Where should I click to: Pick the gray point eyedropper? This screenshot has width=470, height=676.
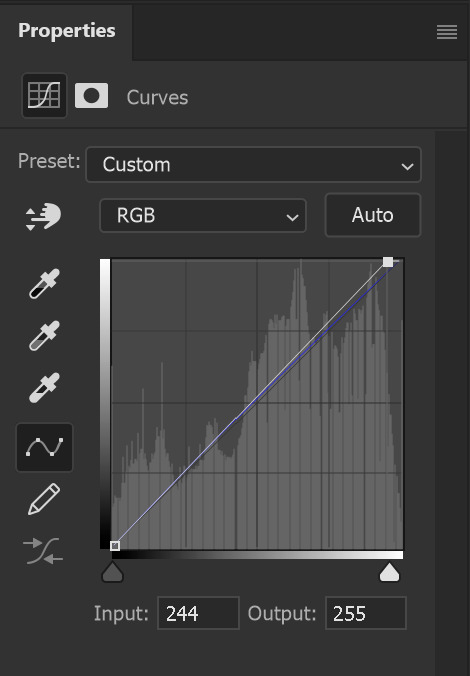point(44,335)
